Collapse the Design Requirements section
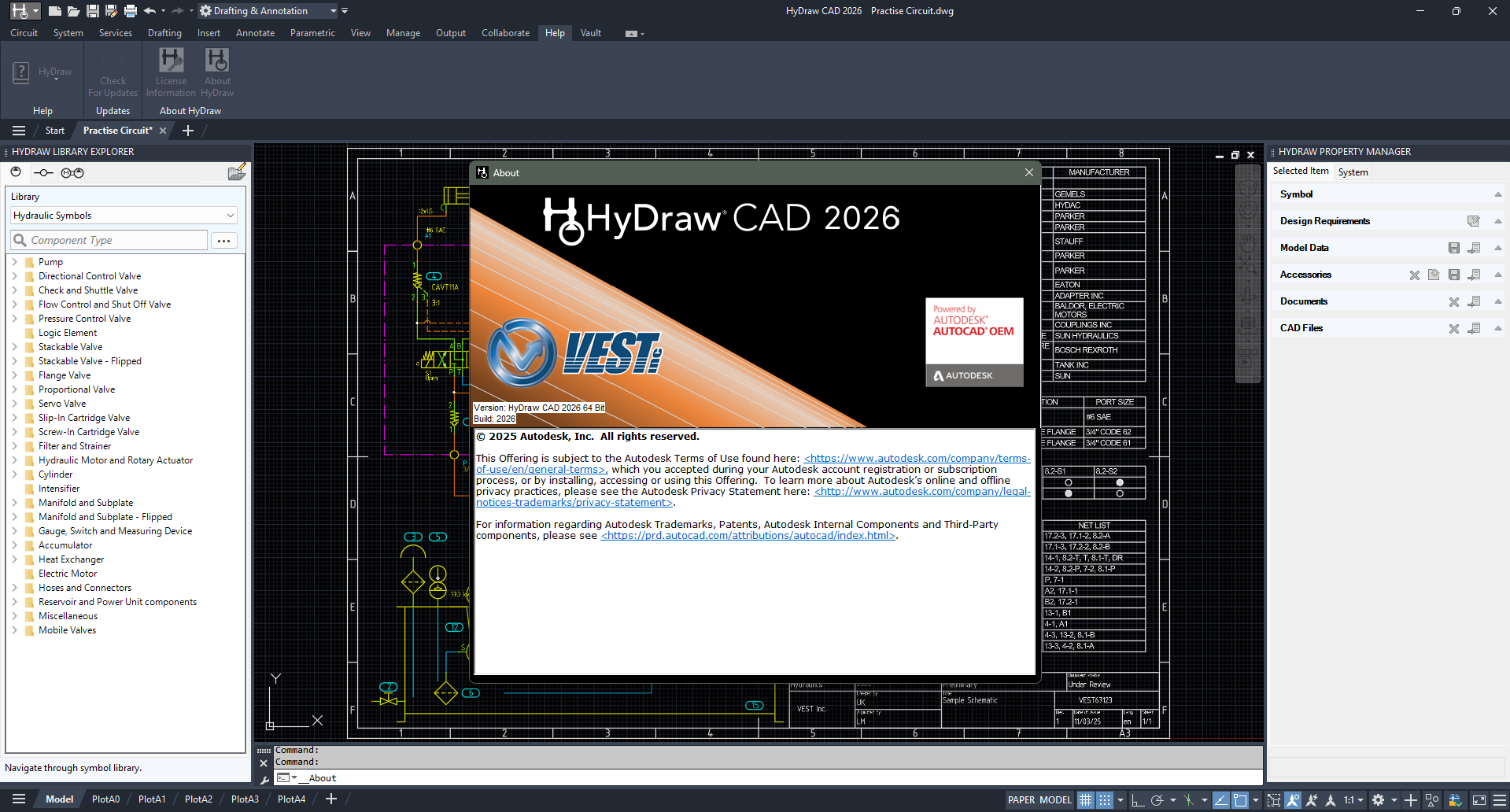 point(1497,221)
